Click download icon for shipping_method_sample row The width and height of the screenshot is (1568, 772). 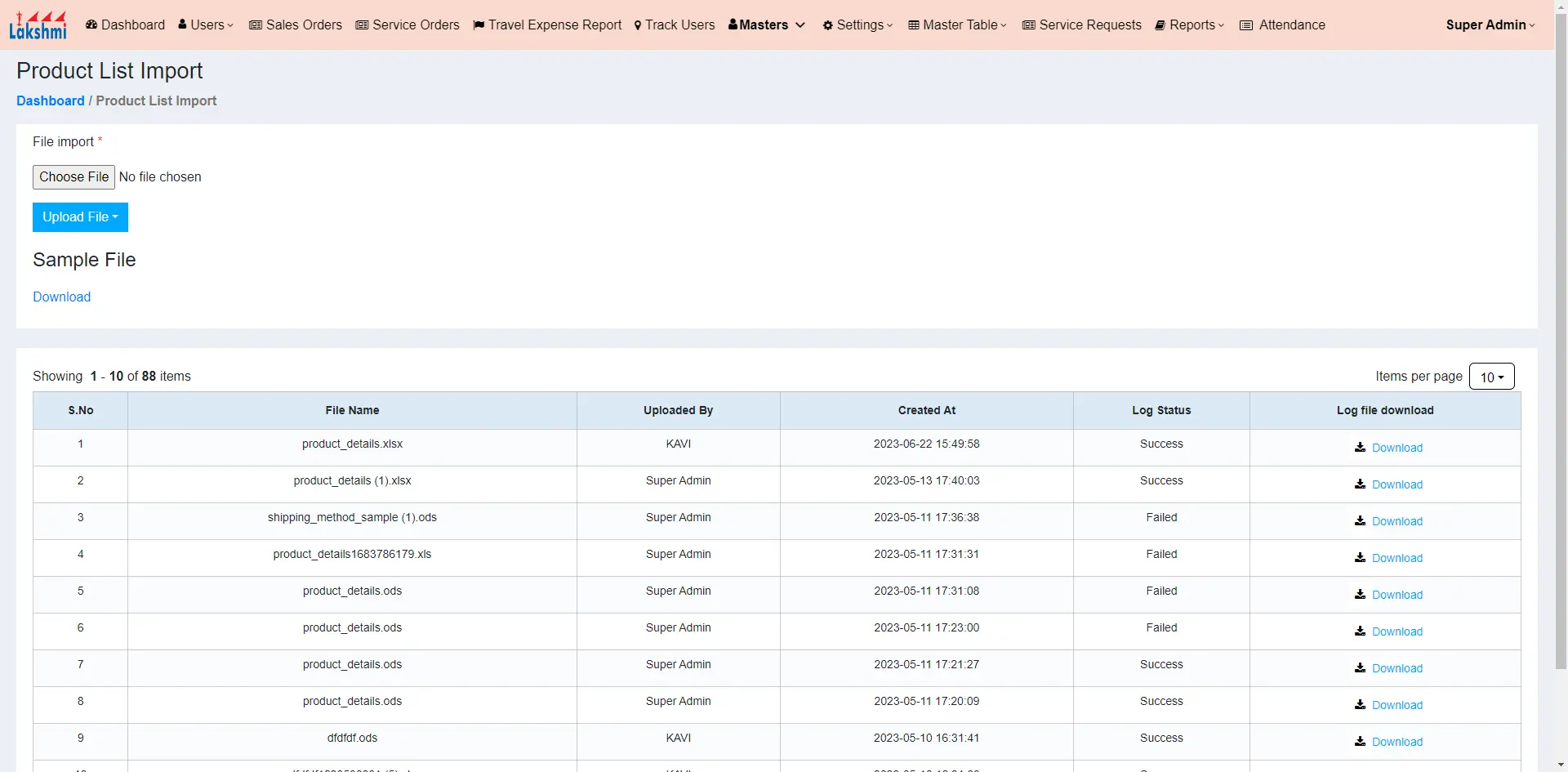(x=1360, y=521)
